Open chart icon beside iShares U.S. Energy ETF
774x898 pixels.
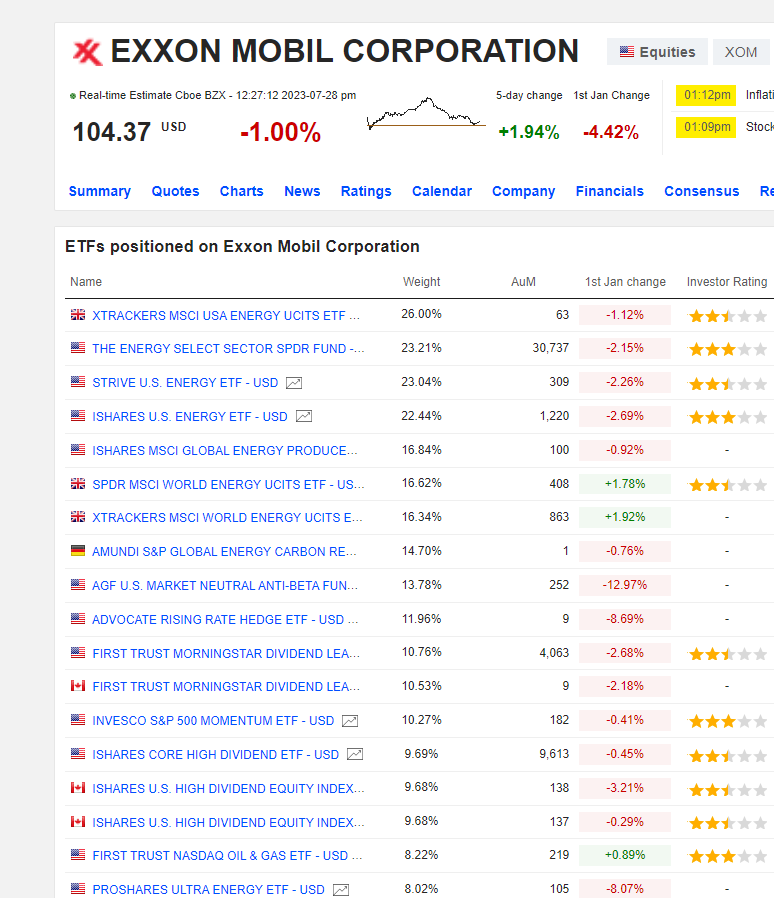304,416
